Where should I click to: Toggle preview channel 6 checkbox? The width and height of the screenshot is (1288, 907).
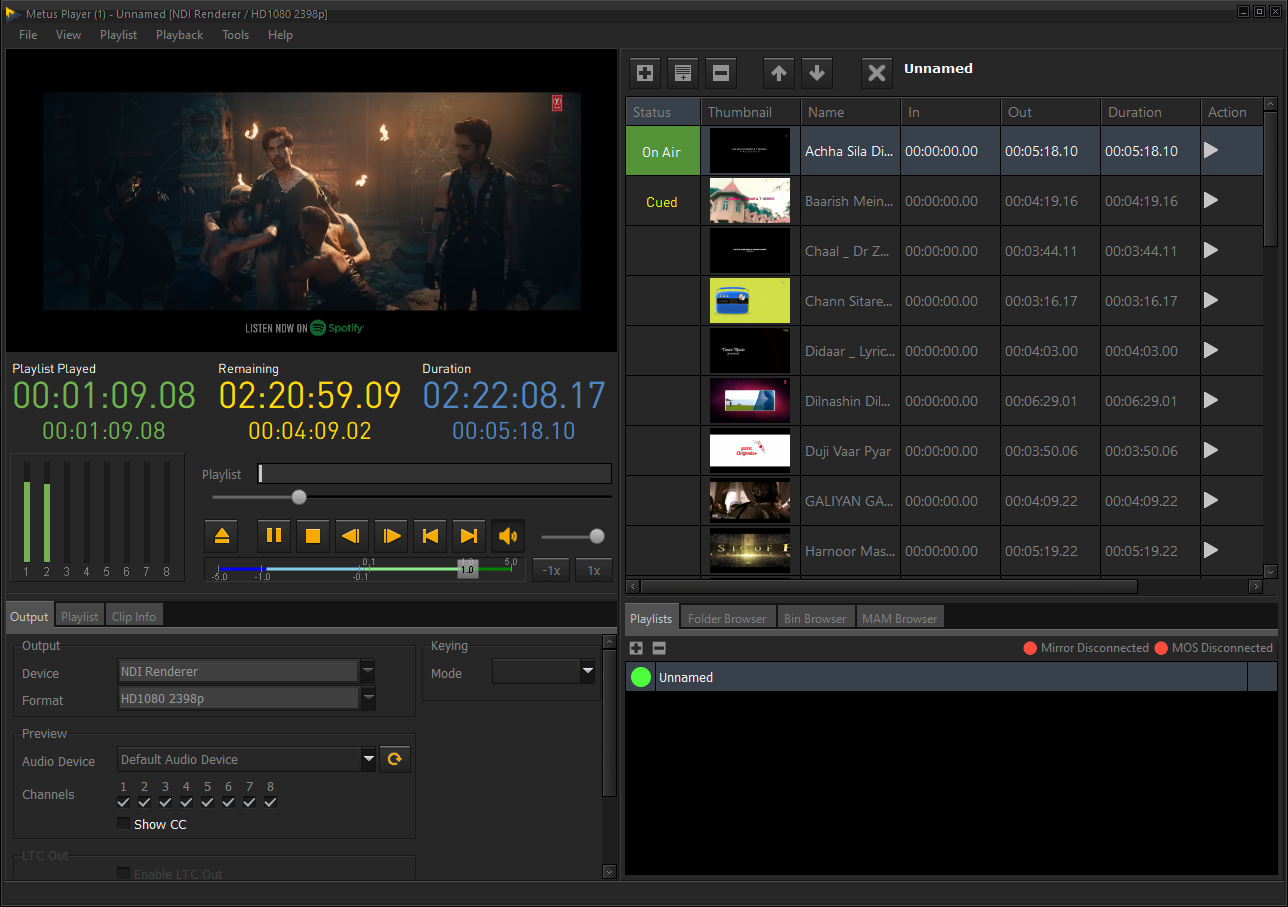(x=228, y=802)
